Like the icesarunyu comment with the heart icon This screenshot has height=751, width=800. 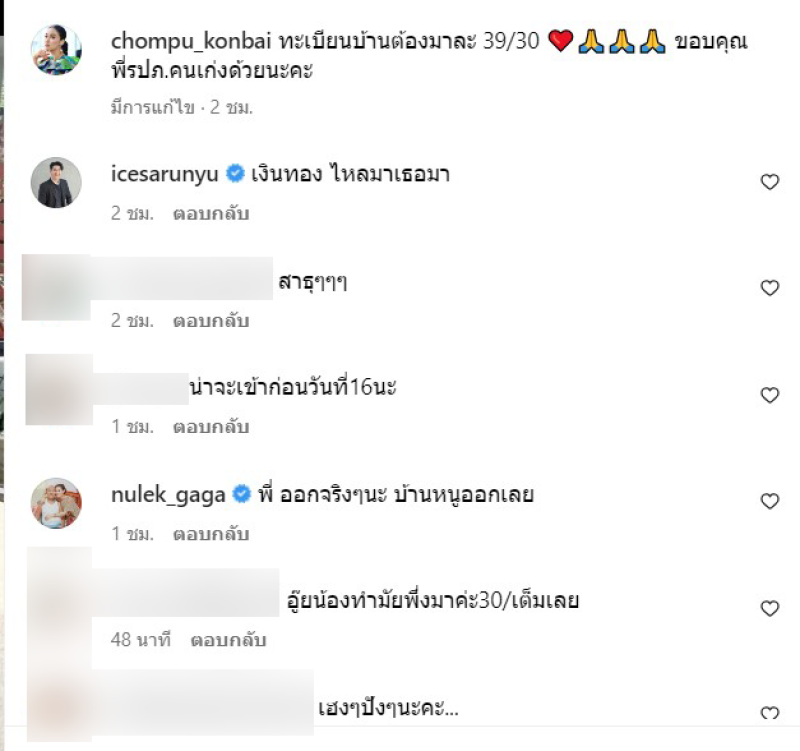(769, 182)
